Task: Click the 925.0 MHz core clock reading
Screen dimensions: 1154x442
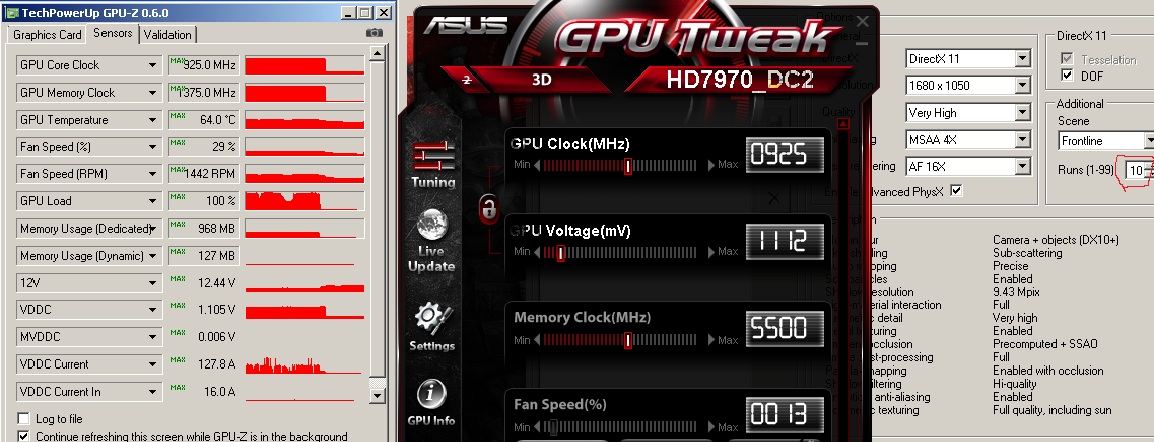Action: (x=209, y=65)
